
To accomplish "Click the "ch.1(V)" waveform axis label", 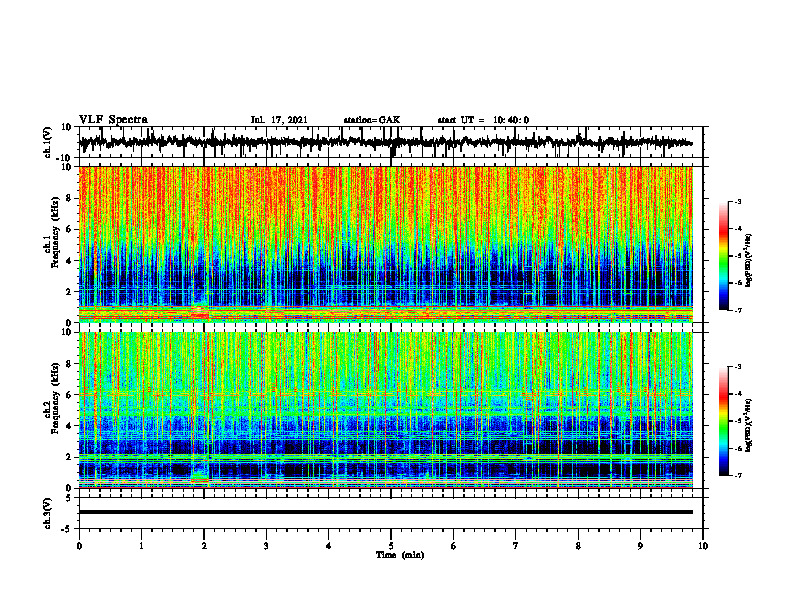I will (48, 142).
